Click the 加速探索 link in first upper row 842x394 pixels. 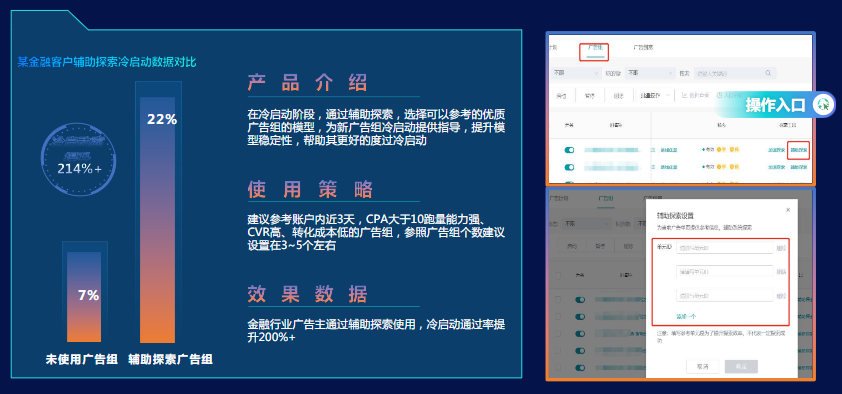click(x=776, y=150)
